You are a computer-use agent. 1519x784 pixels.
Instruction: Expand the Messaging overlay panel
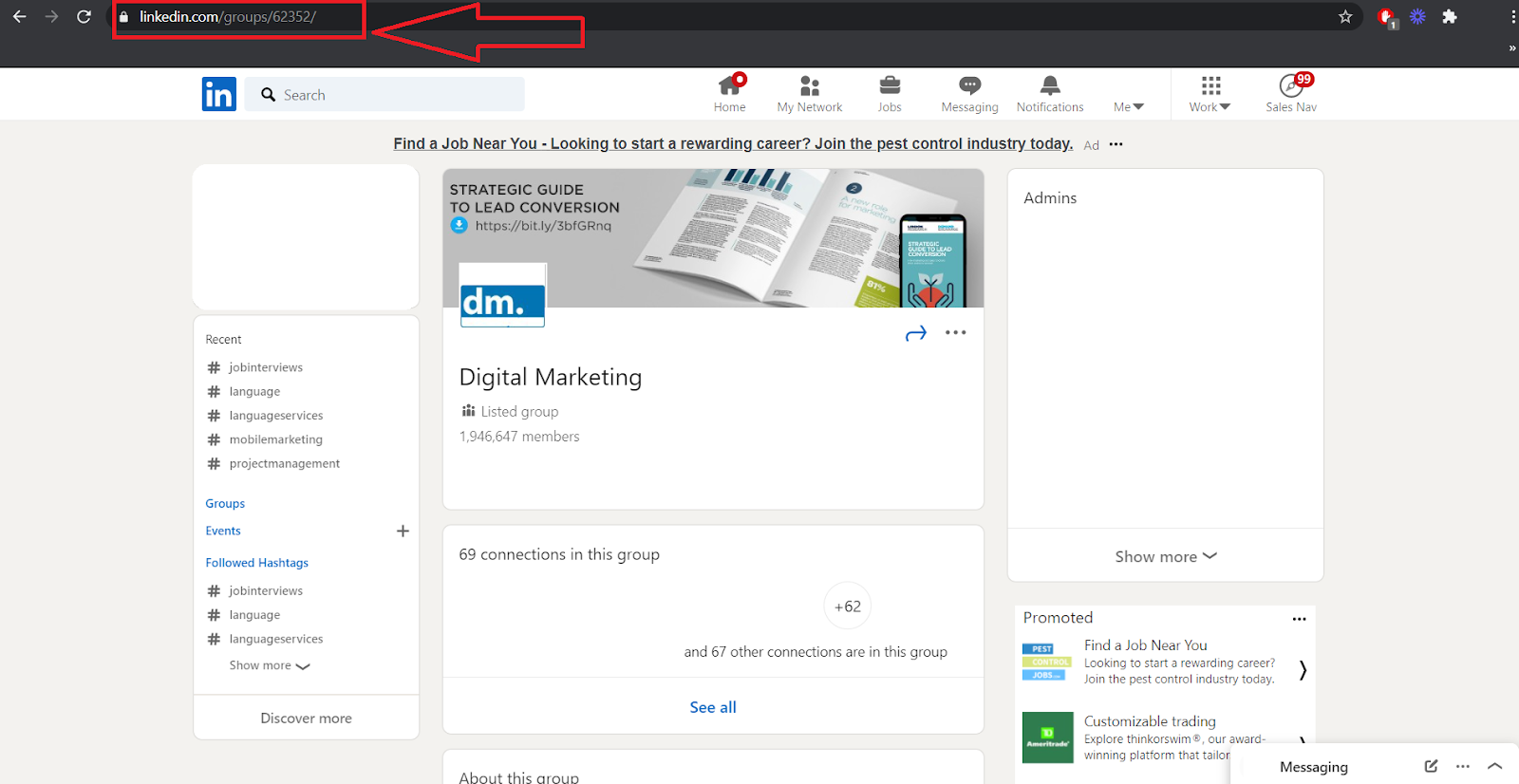tap(1495, 766)
